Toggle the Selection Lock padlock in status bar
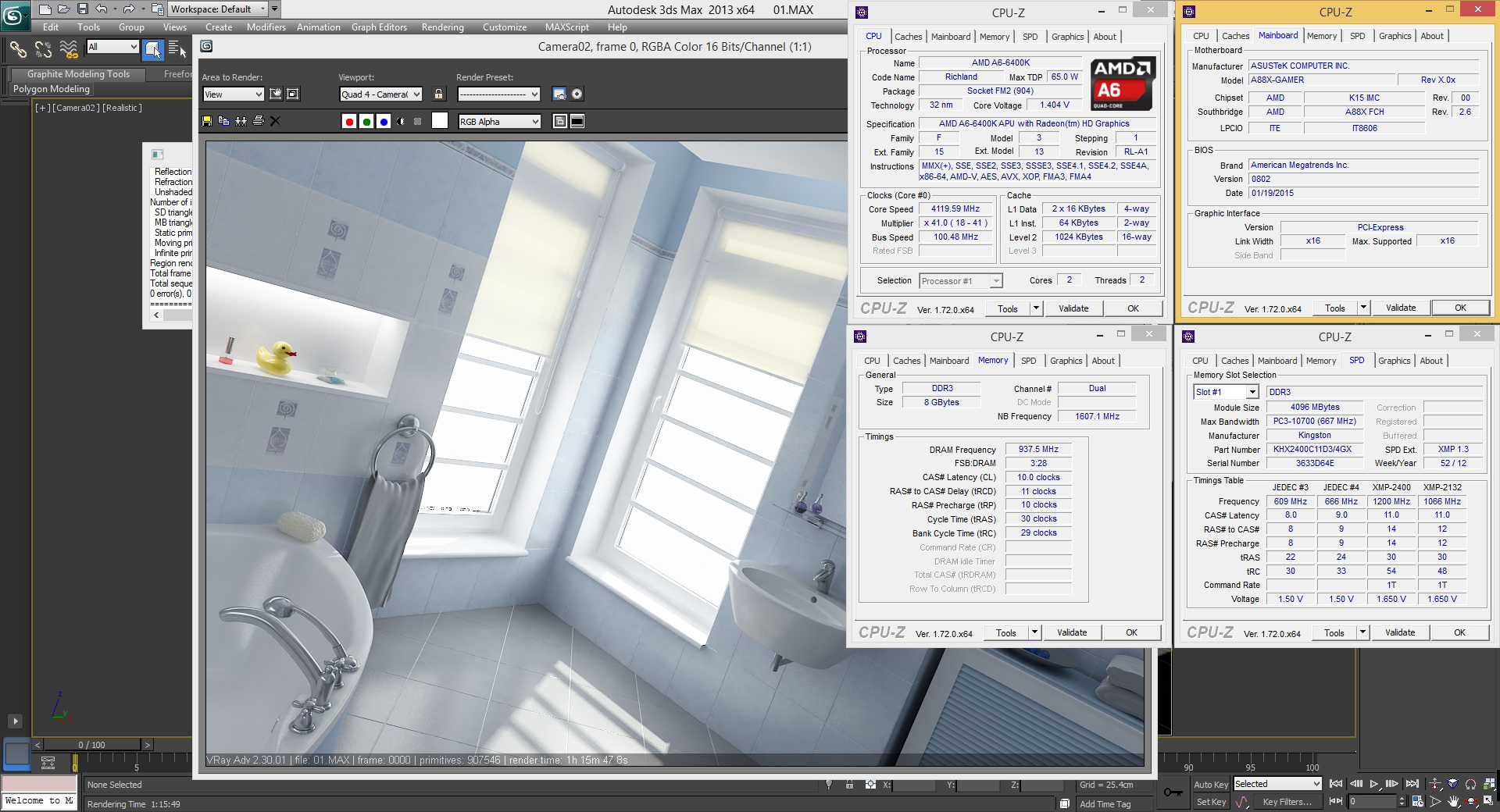 pos(849,785)
